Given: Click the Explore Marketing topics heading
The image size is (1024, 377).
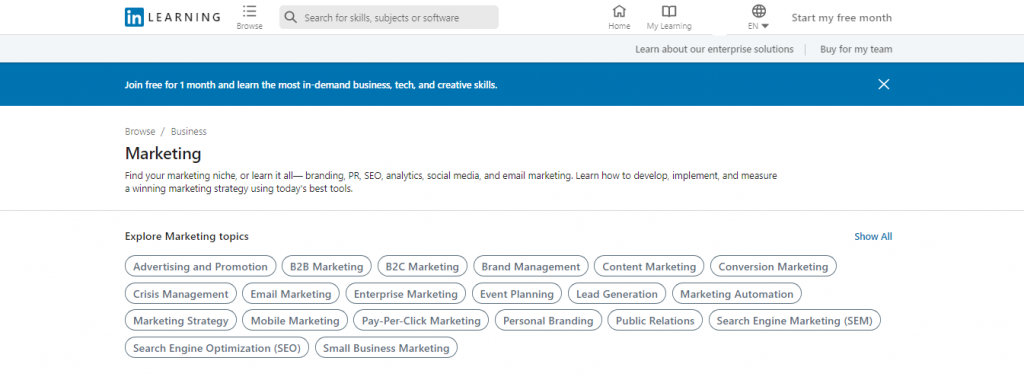Looking at the screenshot, I should click(187, 237).
